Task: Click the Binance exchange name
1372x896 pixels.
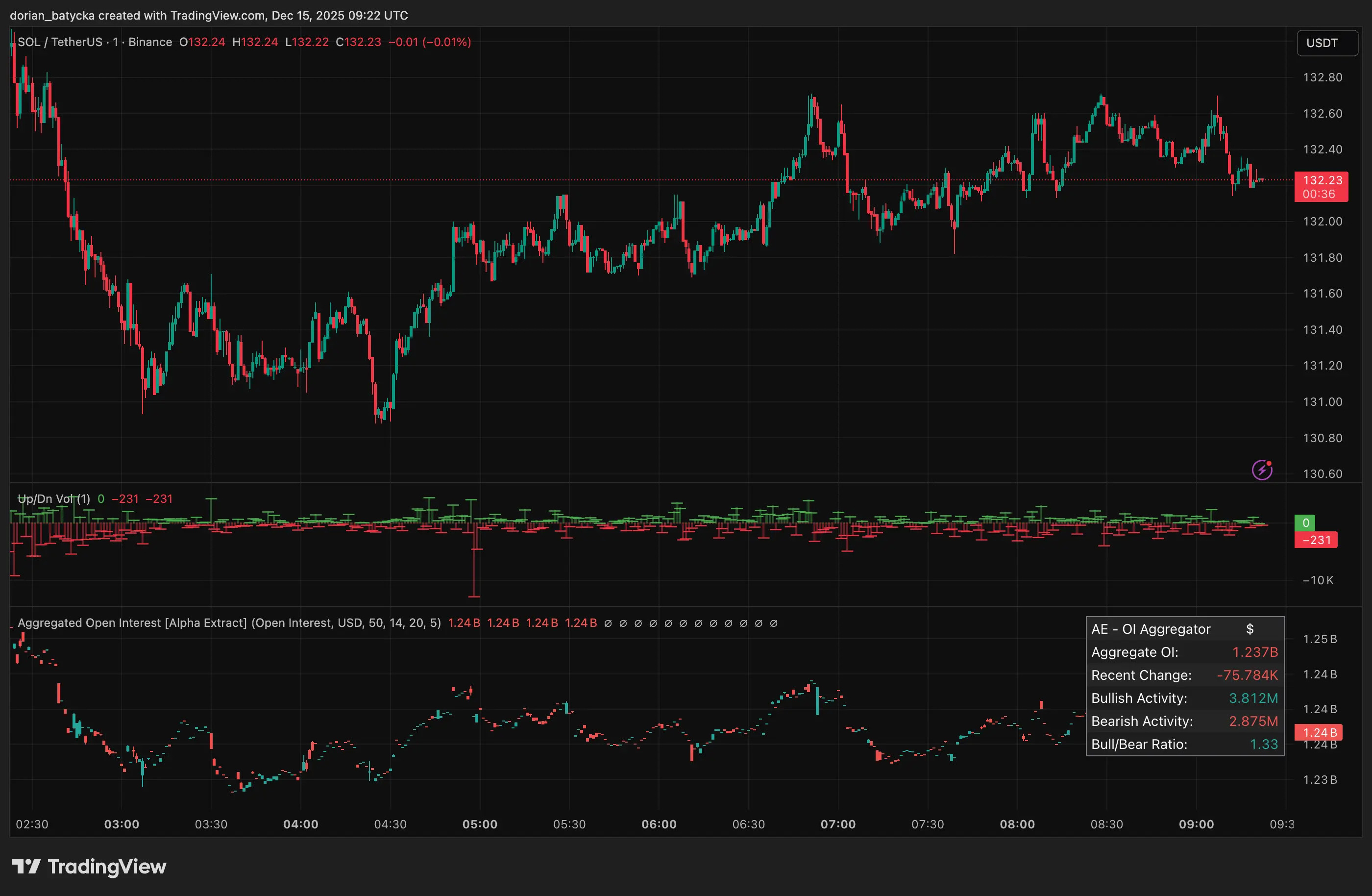Action: pos(150,42)
